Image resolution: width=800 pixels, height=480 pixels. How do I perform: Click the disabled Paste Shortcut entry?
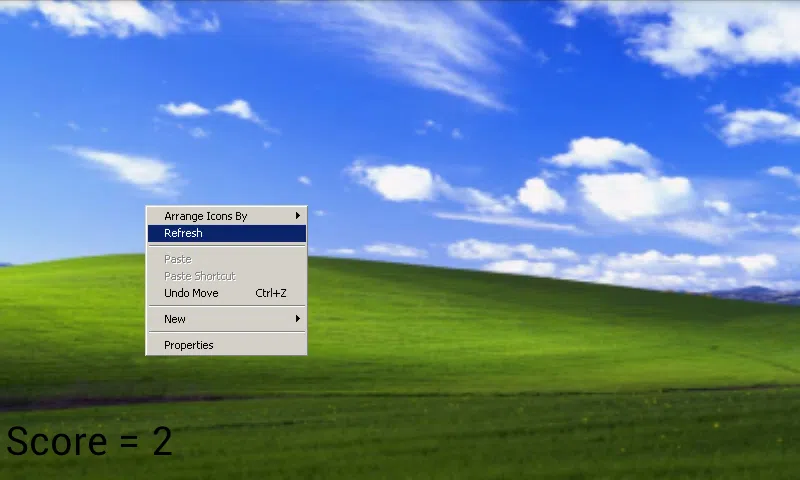click(227, 276)
